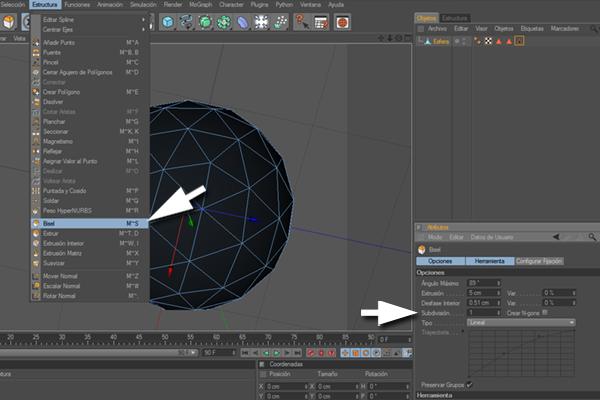Click the spline tool icon in toolbar
Screen dimensions: 600x400
pos(186,22)
